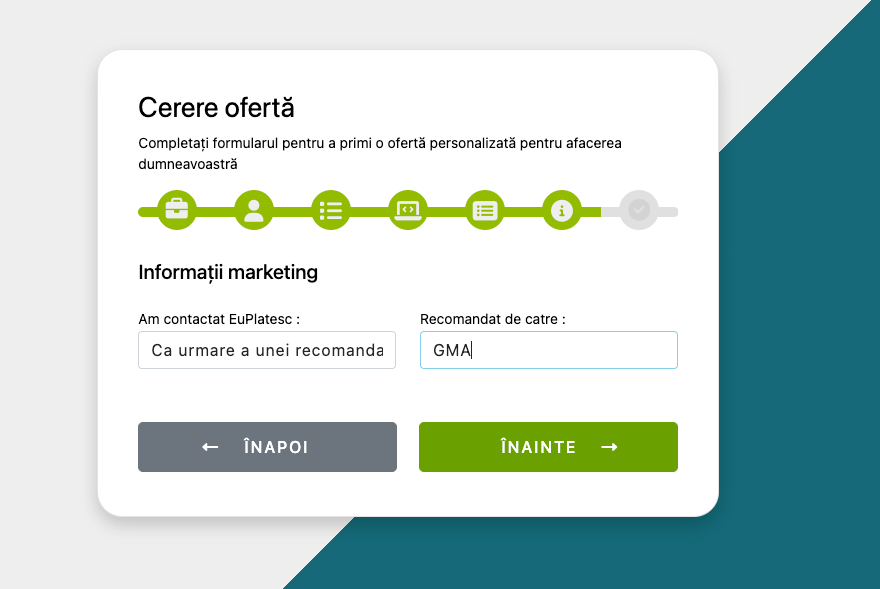Click the briefcase step icon
Viewport: 880px width, 589px height.
177,210
